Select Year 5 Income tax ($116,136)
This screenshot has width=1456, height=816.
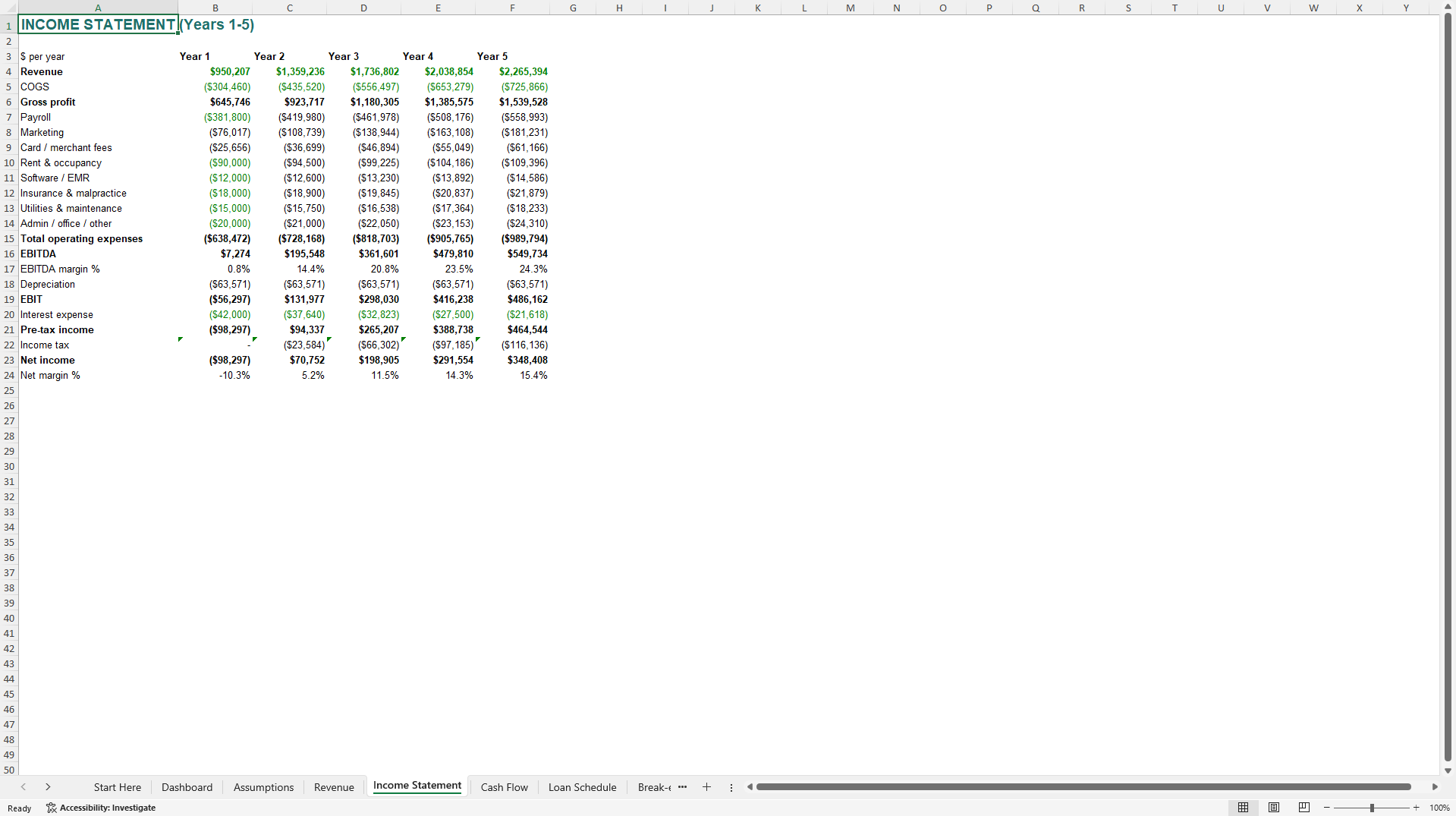(x=513, y=345)
